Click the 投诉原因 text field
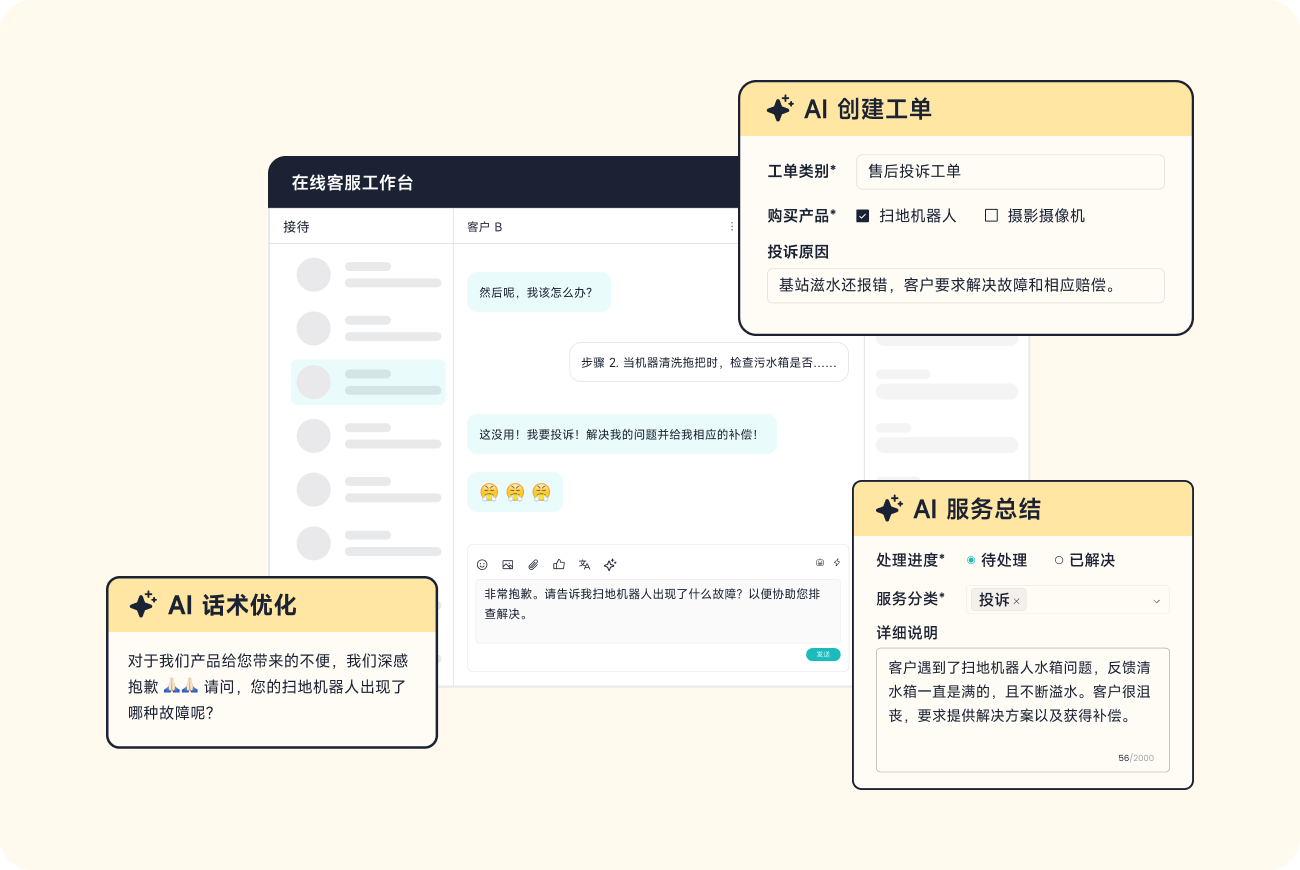This screenshot has height=870, width=1300. tap(965, 286)
